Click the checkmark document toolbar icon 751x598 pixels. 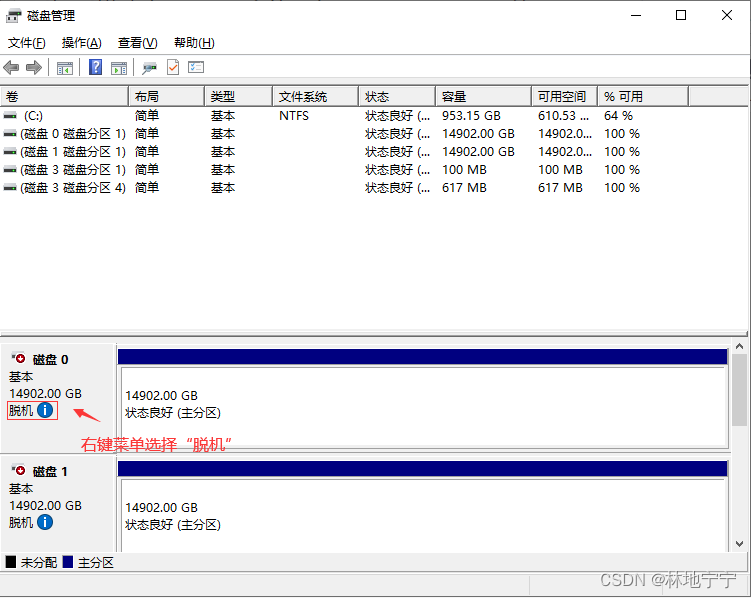point(173,67)
